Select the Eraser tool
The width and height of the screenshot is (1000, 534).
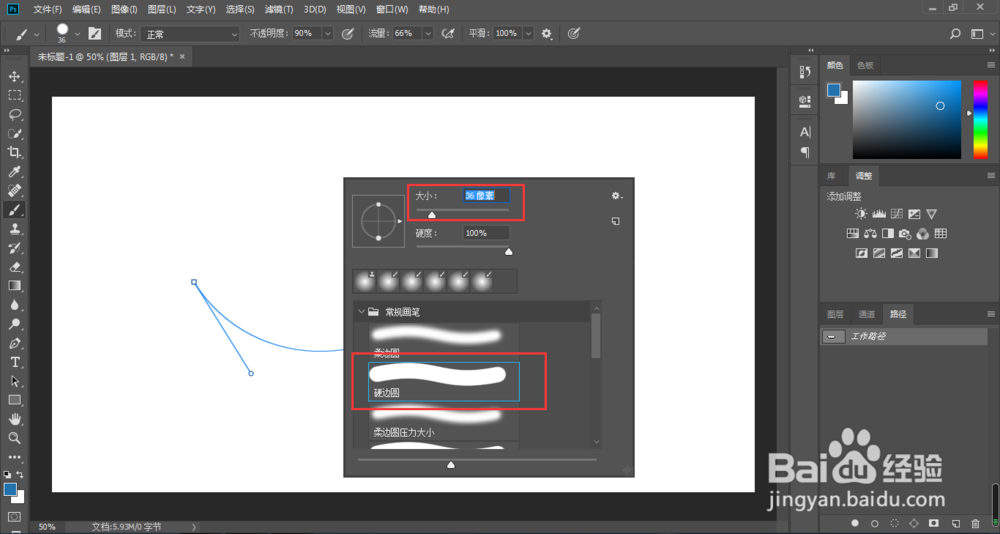[x=15, y=267]
